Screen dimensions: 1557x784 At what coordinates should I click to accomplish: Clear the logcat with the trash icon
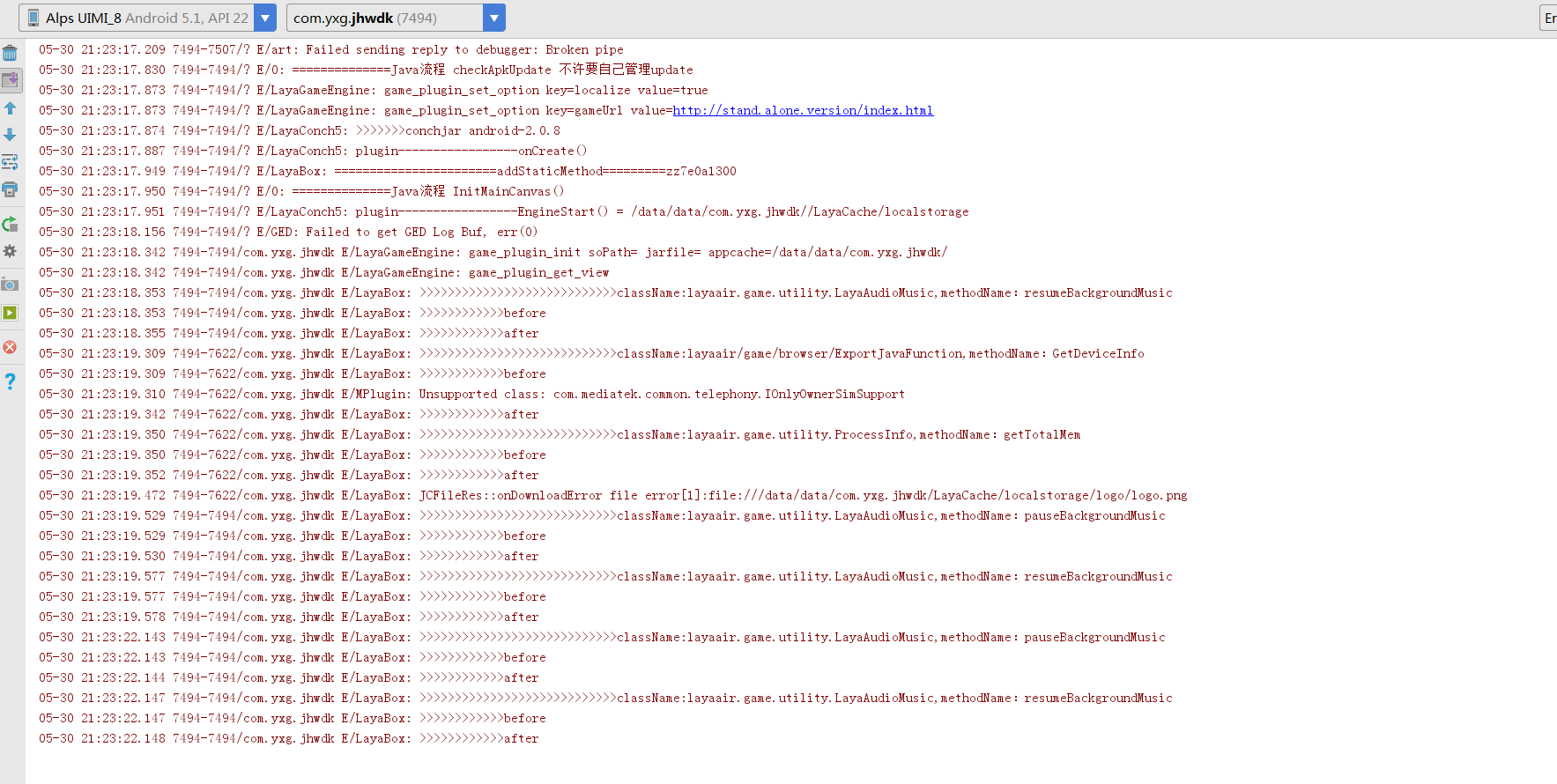coord(10,53)
